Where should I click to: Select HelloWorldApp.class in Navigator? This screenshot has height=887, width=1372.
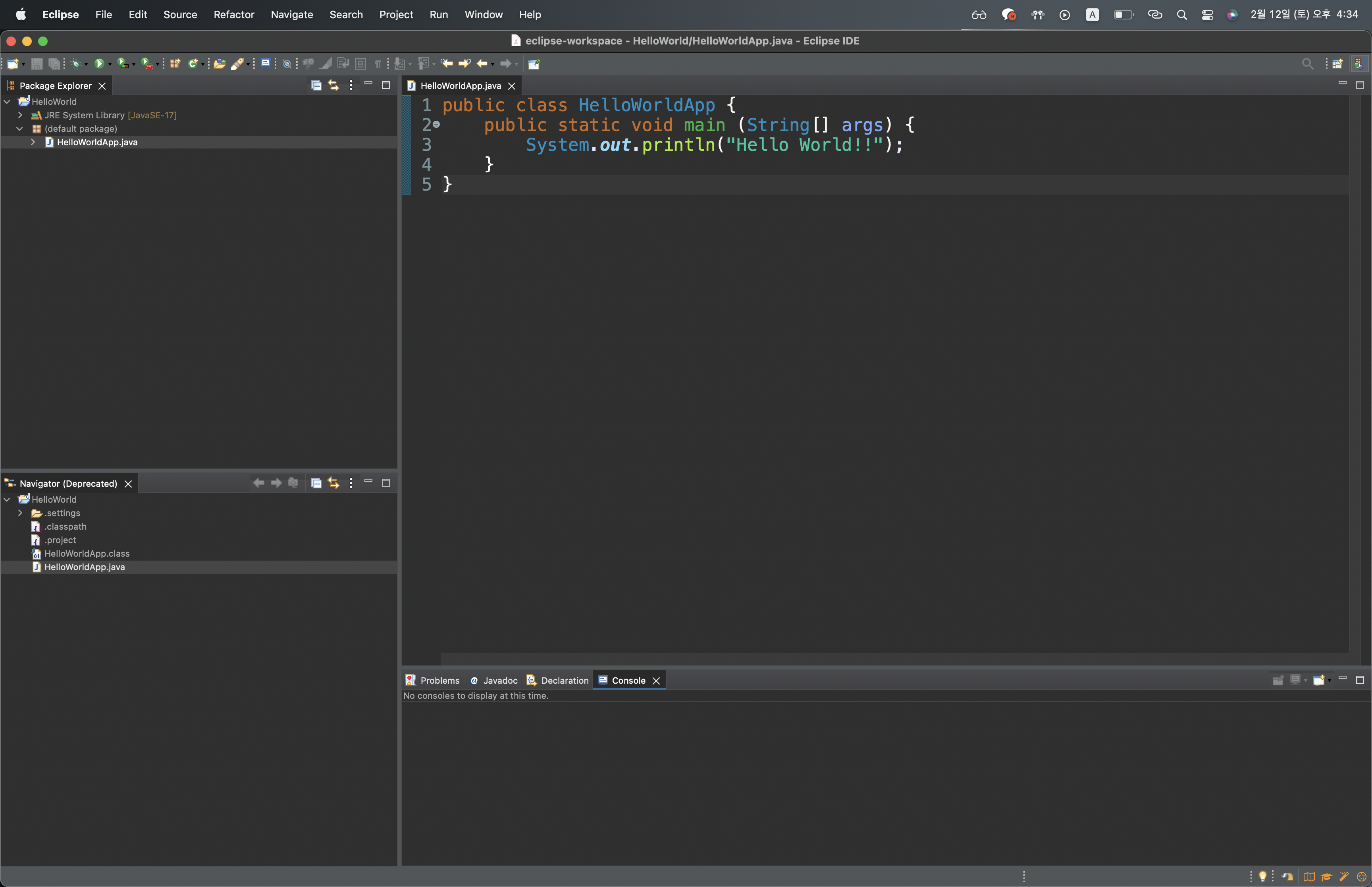pos(87,553)
